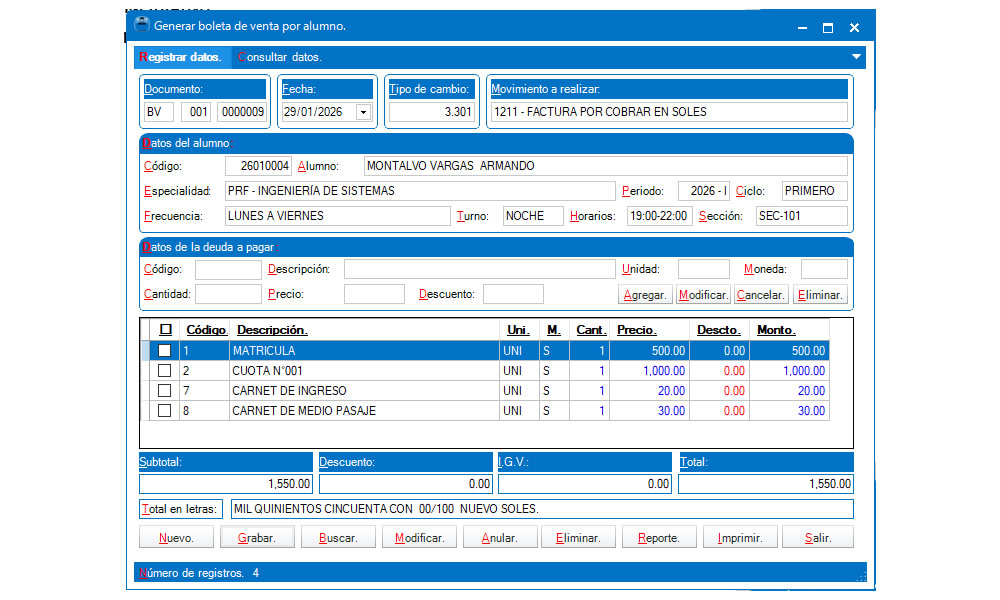Viewport: 1000px width, 600px height.
Task: Click the Alumno name field
Action: 605,166
